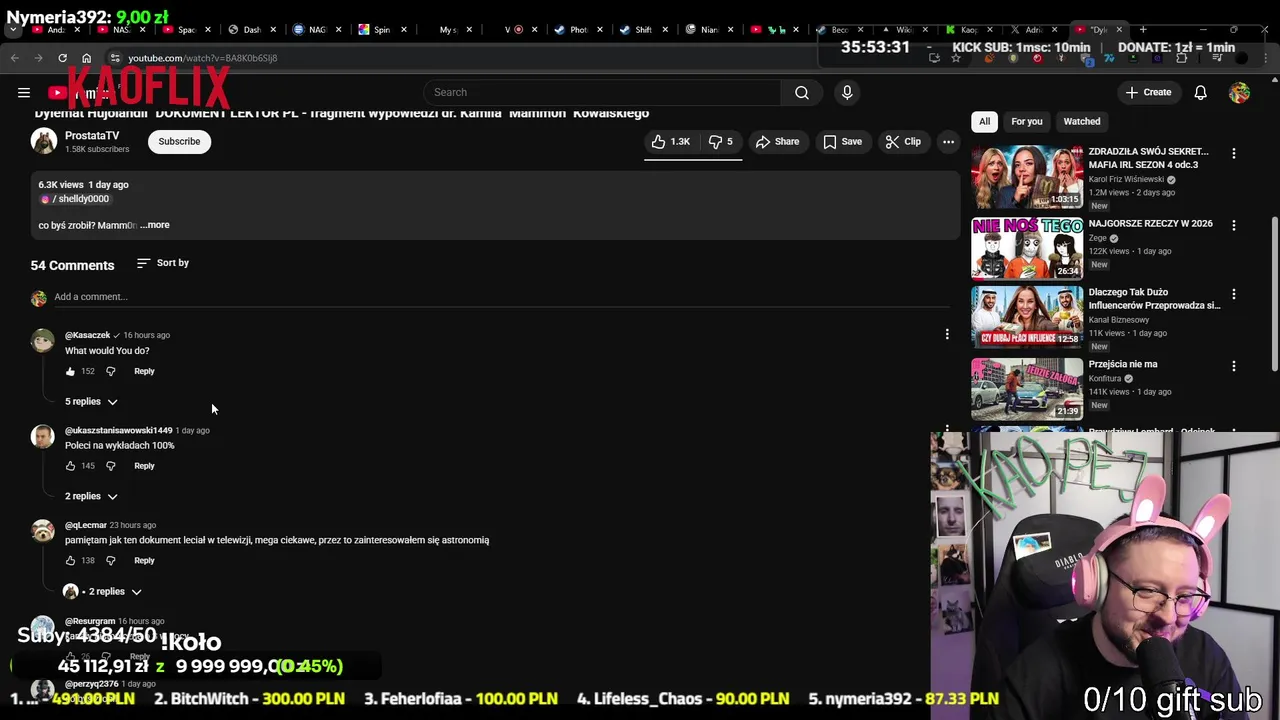Open a new browser tab

[1143, 29]
